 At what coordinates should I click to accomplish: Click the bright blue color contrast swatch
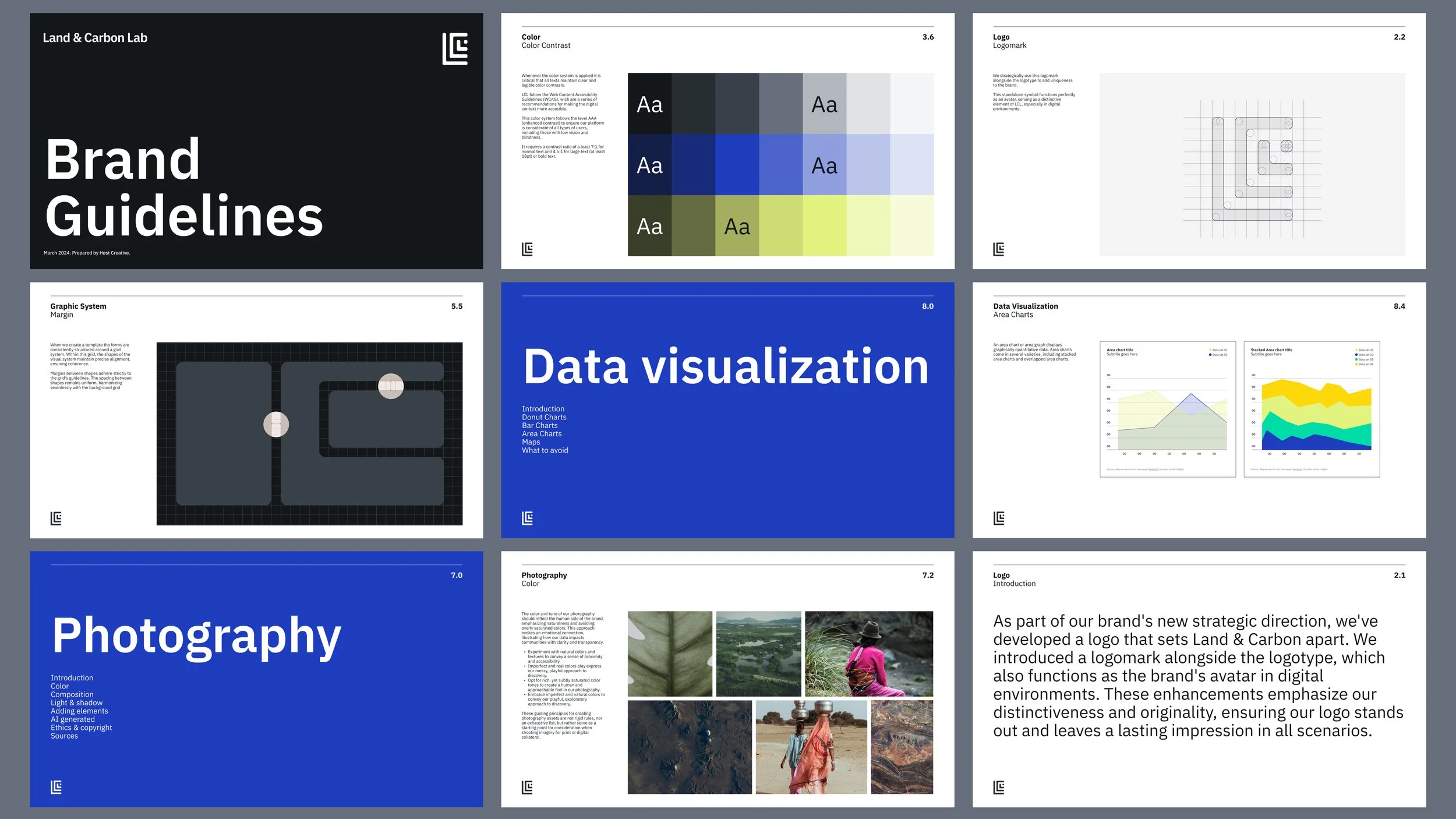point(737,165)
